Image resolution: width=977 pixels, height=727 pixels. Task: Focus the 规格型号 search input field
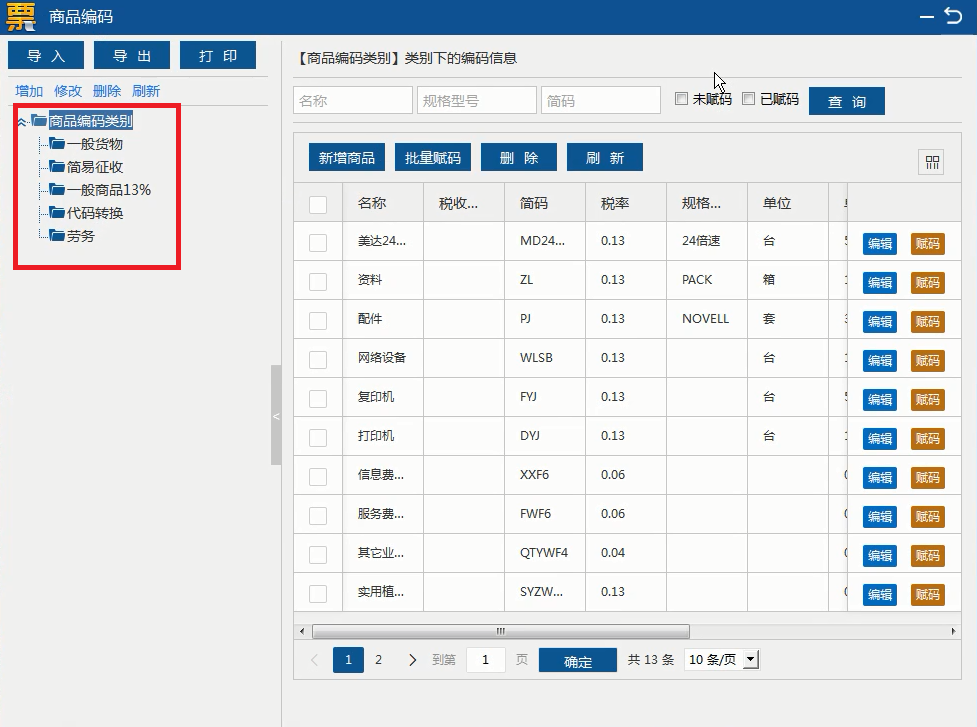tap(477, 100)
